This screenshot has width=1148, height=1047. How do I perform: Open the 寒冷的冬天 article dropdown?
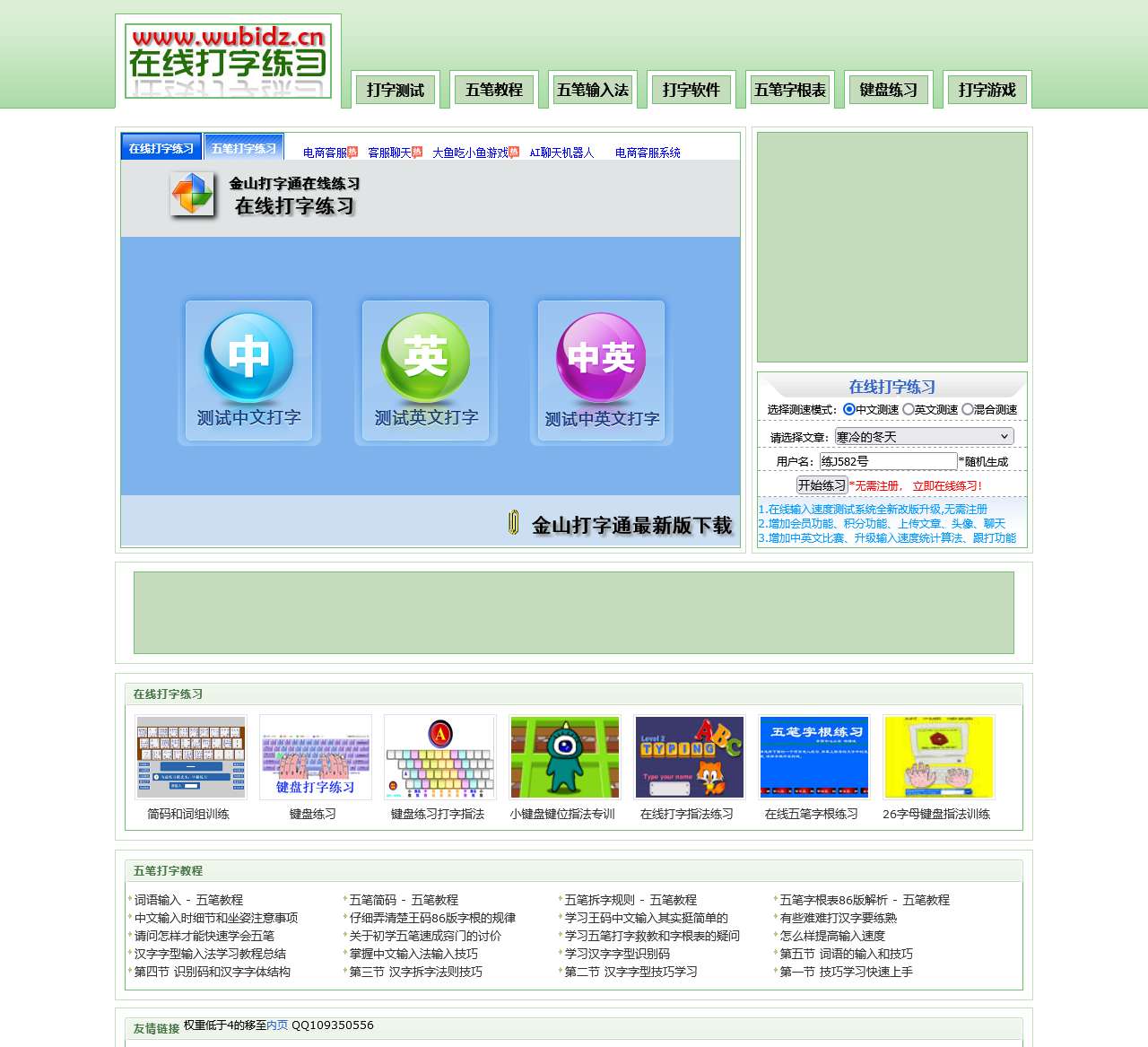coord(922,435)
